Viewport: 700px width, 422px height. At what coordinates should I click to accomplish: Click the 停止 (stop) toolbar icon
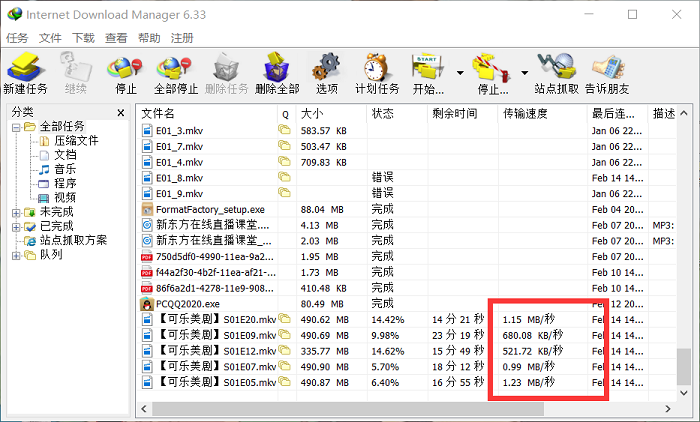(x=125, y=68)
